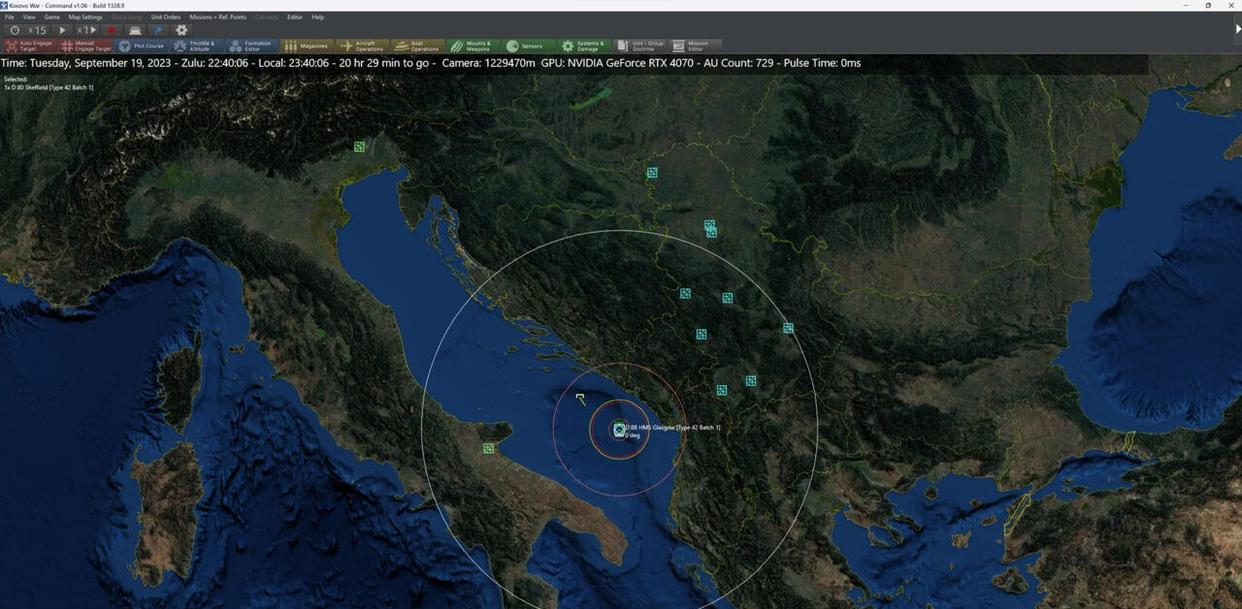Open the Map Settings menu
This screenshot has width=1242, height=609.
[85, 17]
